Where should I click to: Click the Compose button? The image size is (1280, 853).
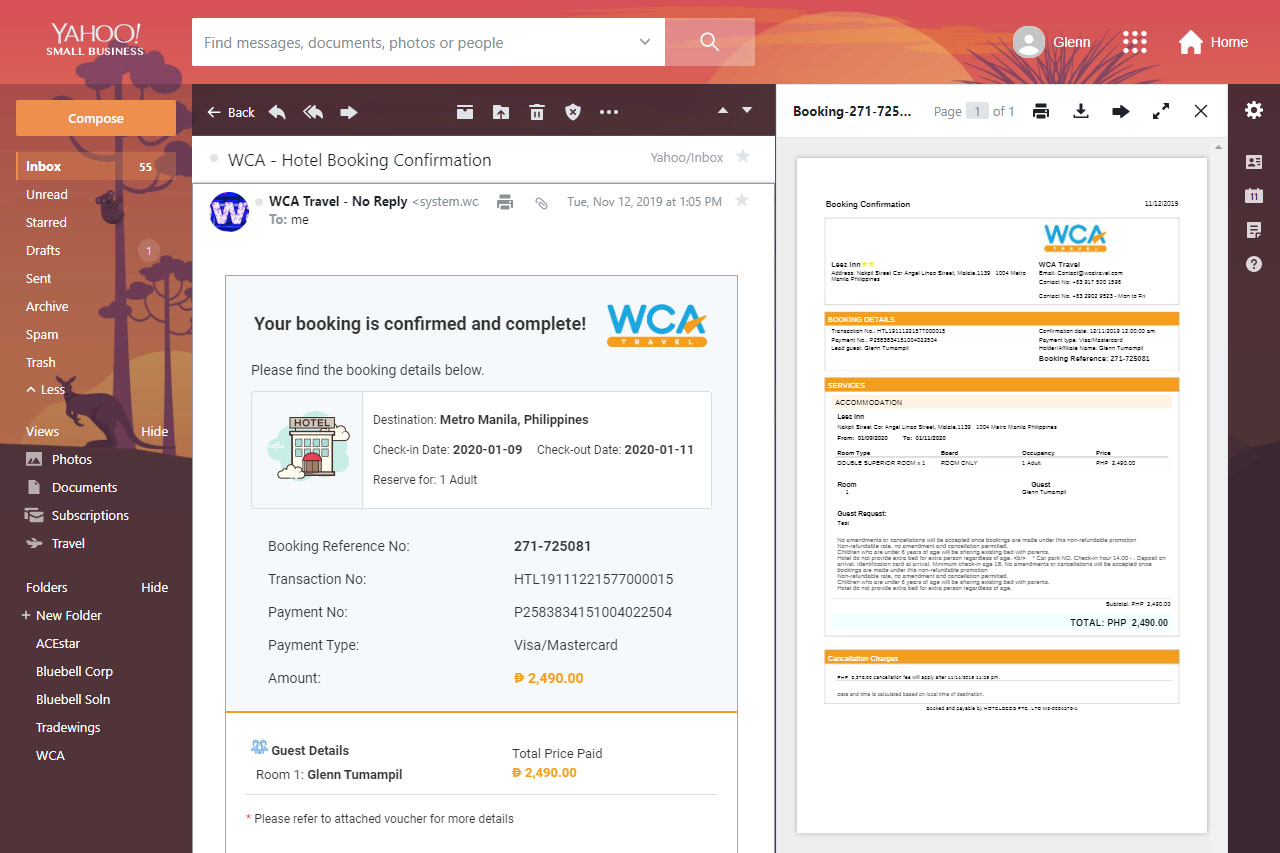pos(96,118)
